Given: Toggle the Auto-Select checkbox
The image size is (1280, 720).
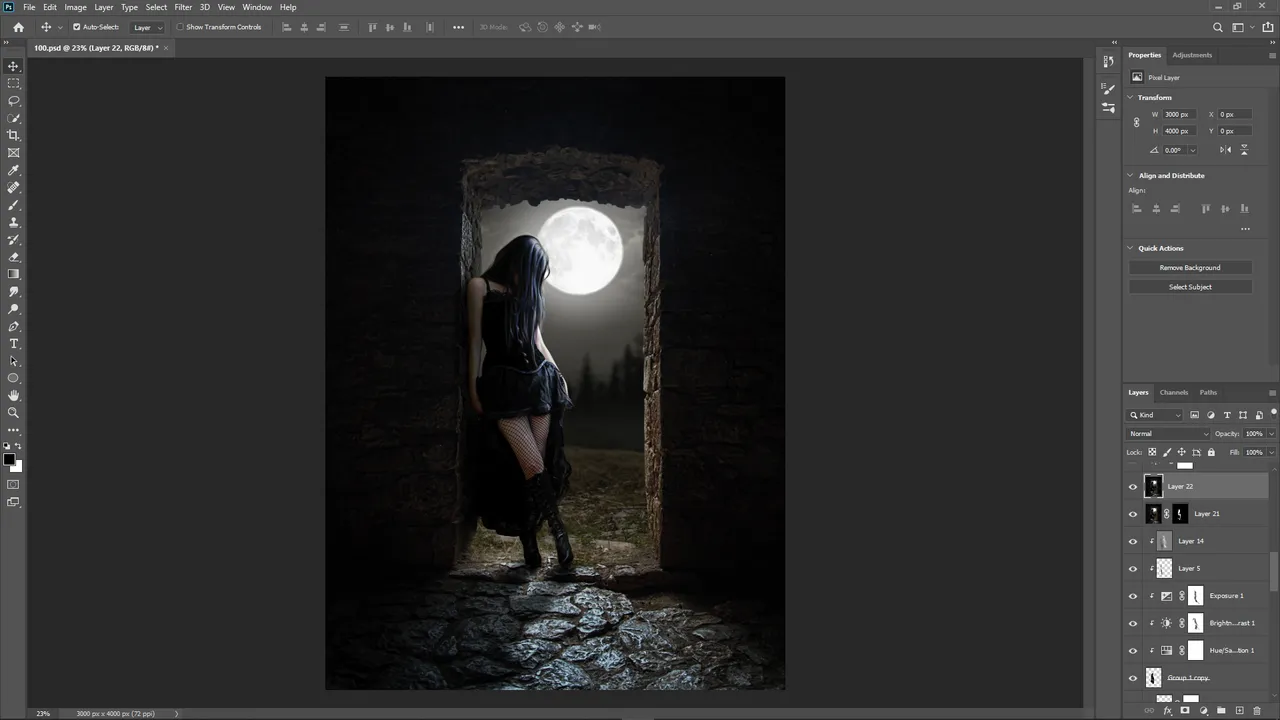Looking at the screenshot, I should tap(77, 27).
